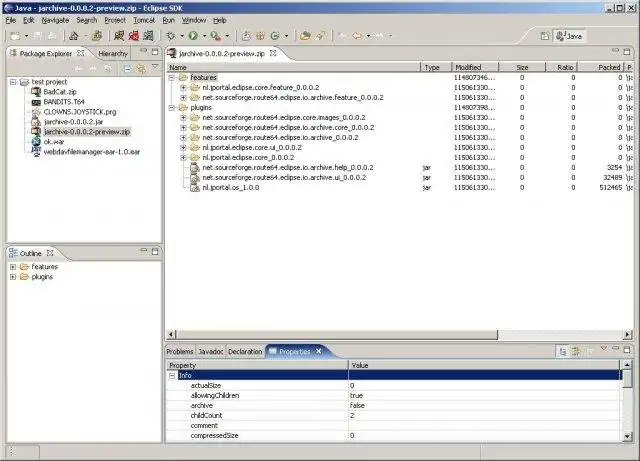Viewport: 640px width, 461px height.
Task: Collapse the Info category in Properties
Action: pos(172,376)
